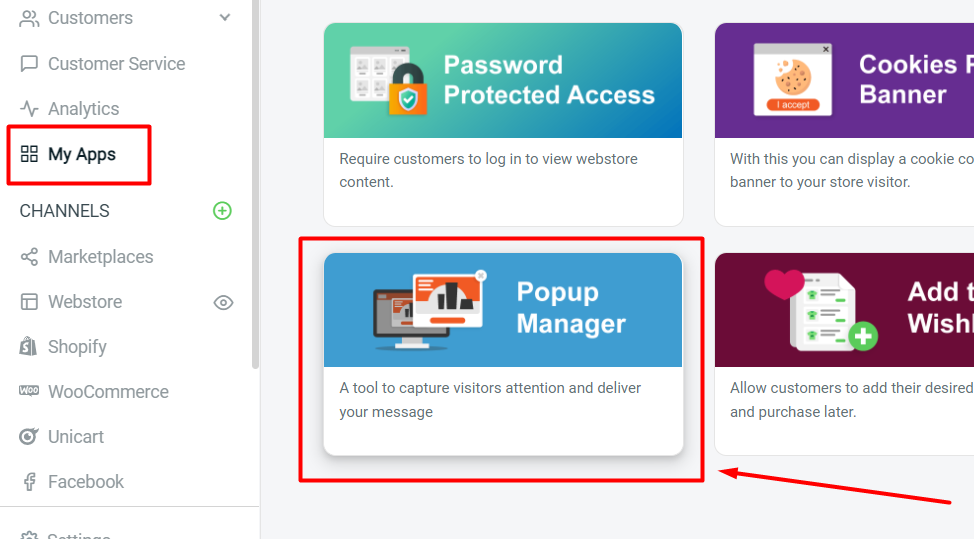Select the Analytics menu label

click(x=83, y=109)
